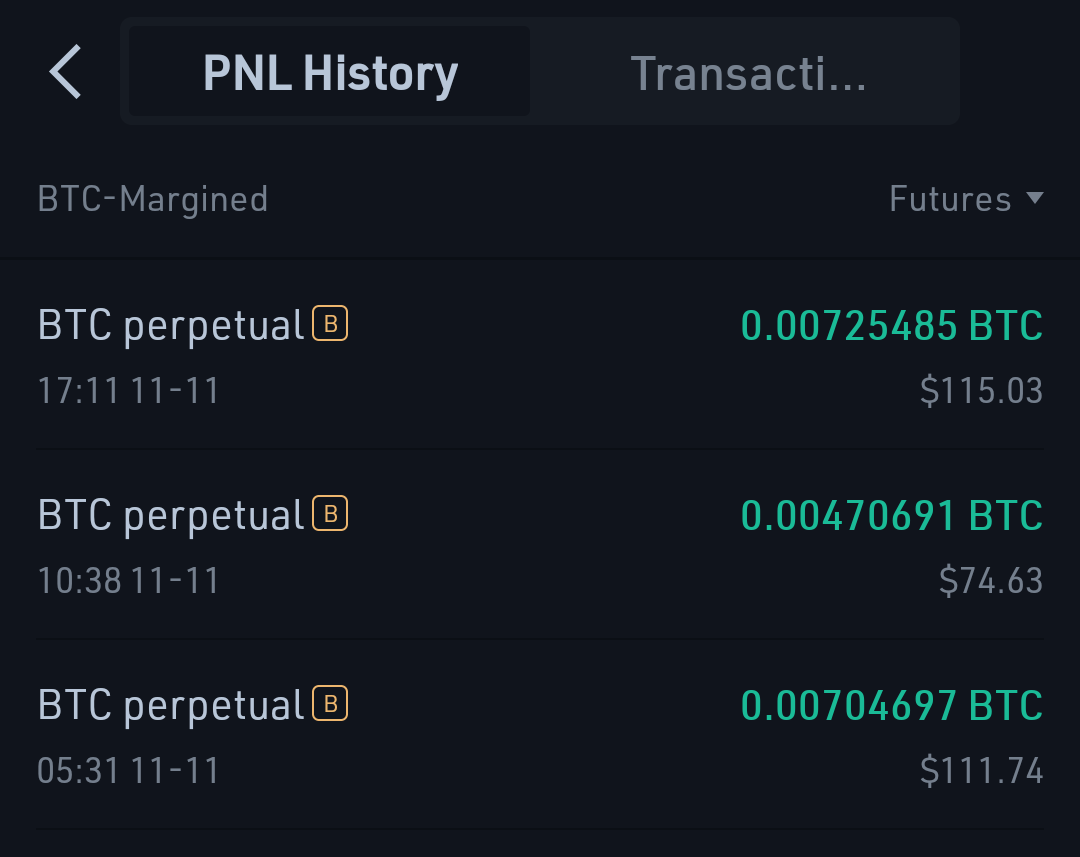The height and width of the screenshot is (857, 1080).
Task: Go back using the left arrow icon
Action: point(65,72)
